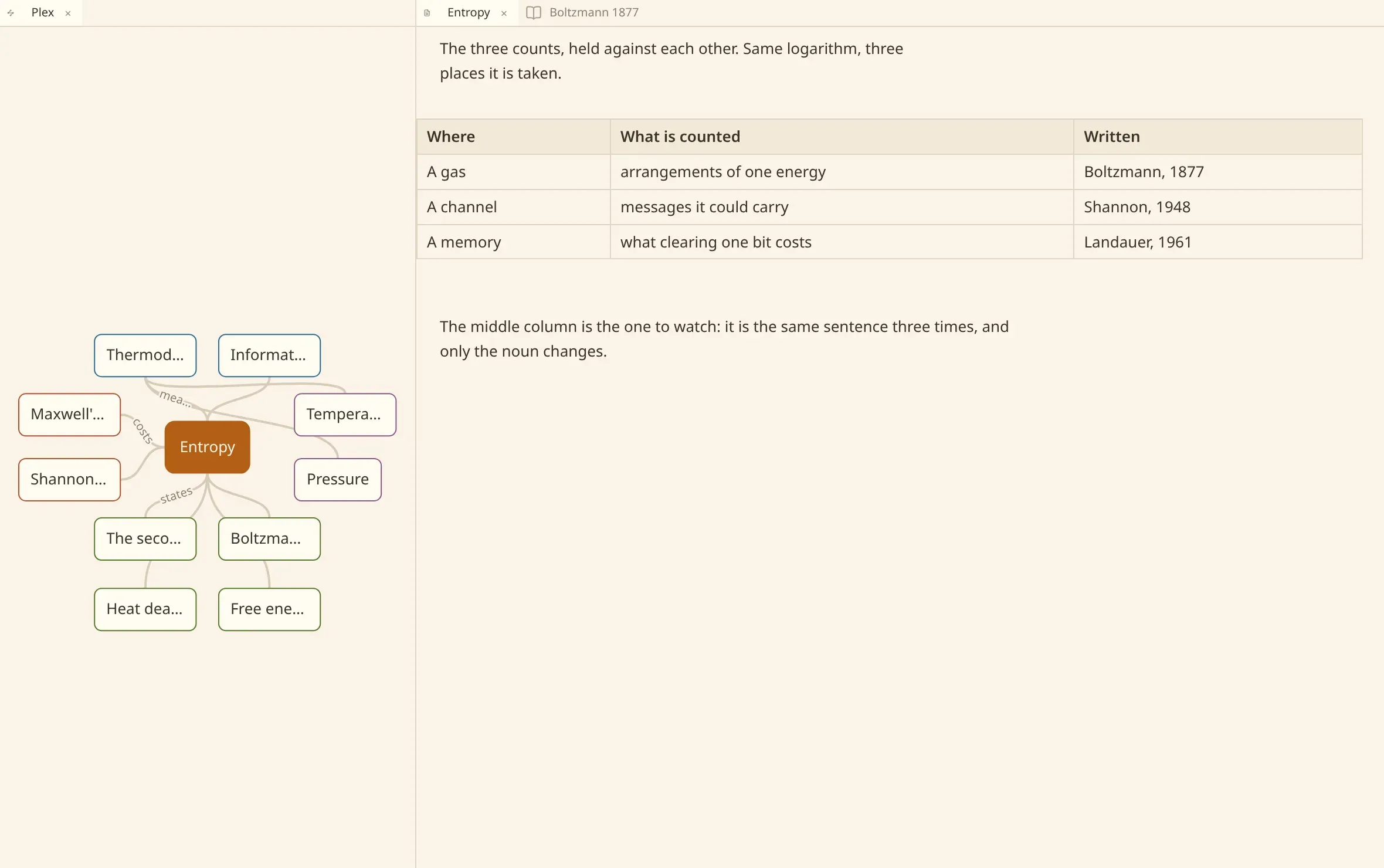The image size is (1384, 868).
Task: Switch to the Entropy tab
Action: pos(467,13)
